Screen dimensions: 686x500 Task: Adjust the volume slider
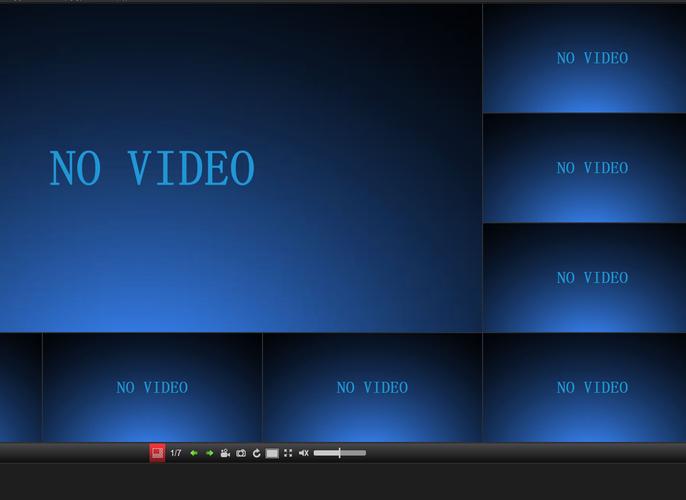tap(340, 453)
